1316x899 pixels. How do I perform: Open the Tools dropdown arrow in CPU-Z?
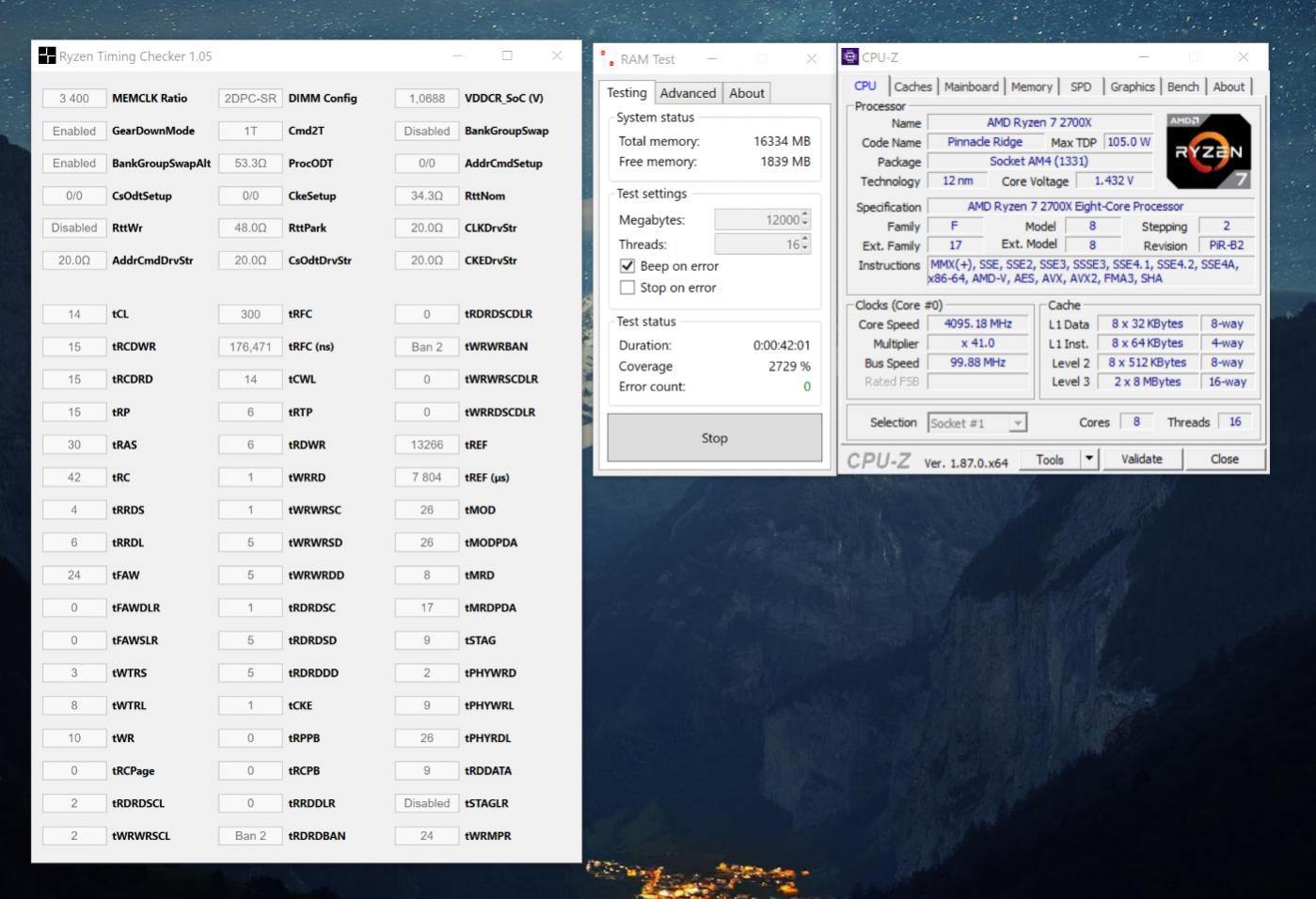coord(1088,459)
